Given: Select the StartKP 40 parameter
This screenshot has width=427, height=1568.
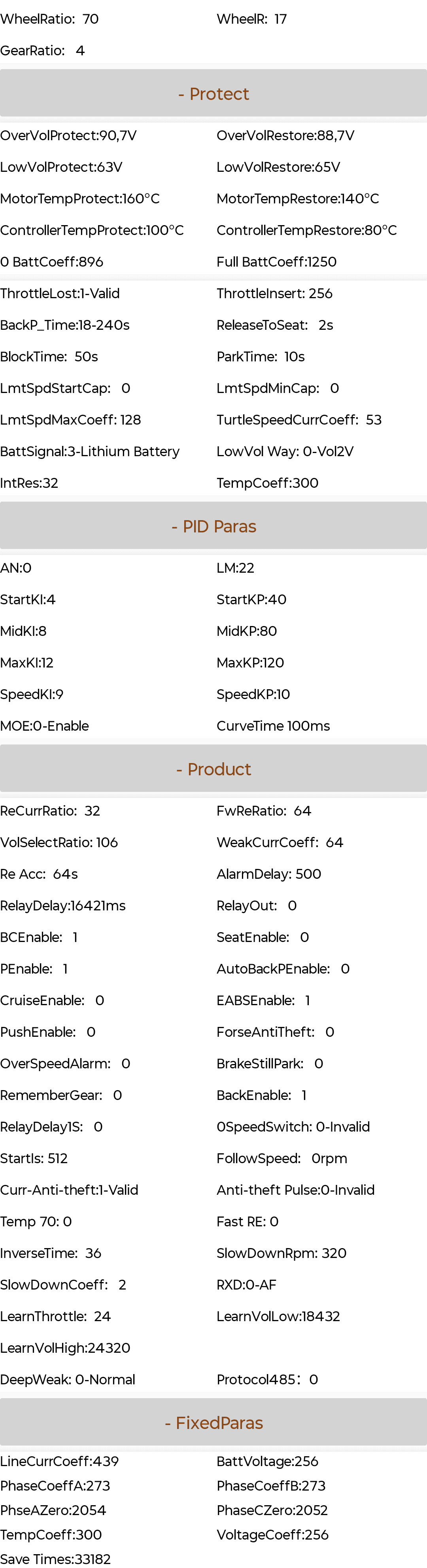Looking at the screenshot, I should 251,600.
